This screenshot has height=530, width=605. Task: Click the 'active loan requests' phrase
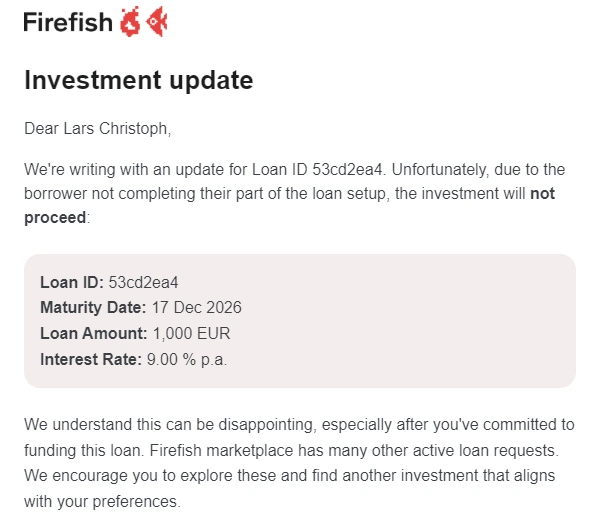tap(485, 451)
